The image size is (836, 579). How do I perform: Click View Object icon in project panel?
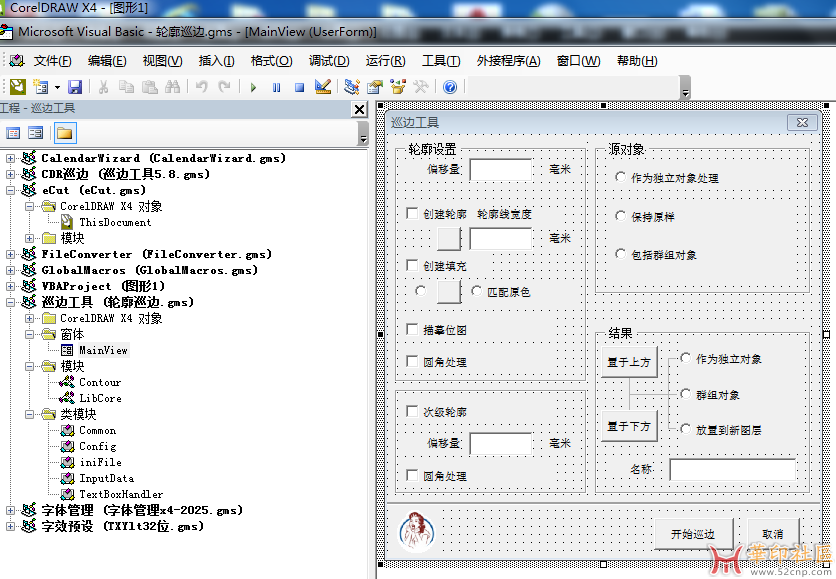coord(36,133)
